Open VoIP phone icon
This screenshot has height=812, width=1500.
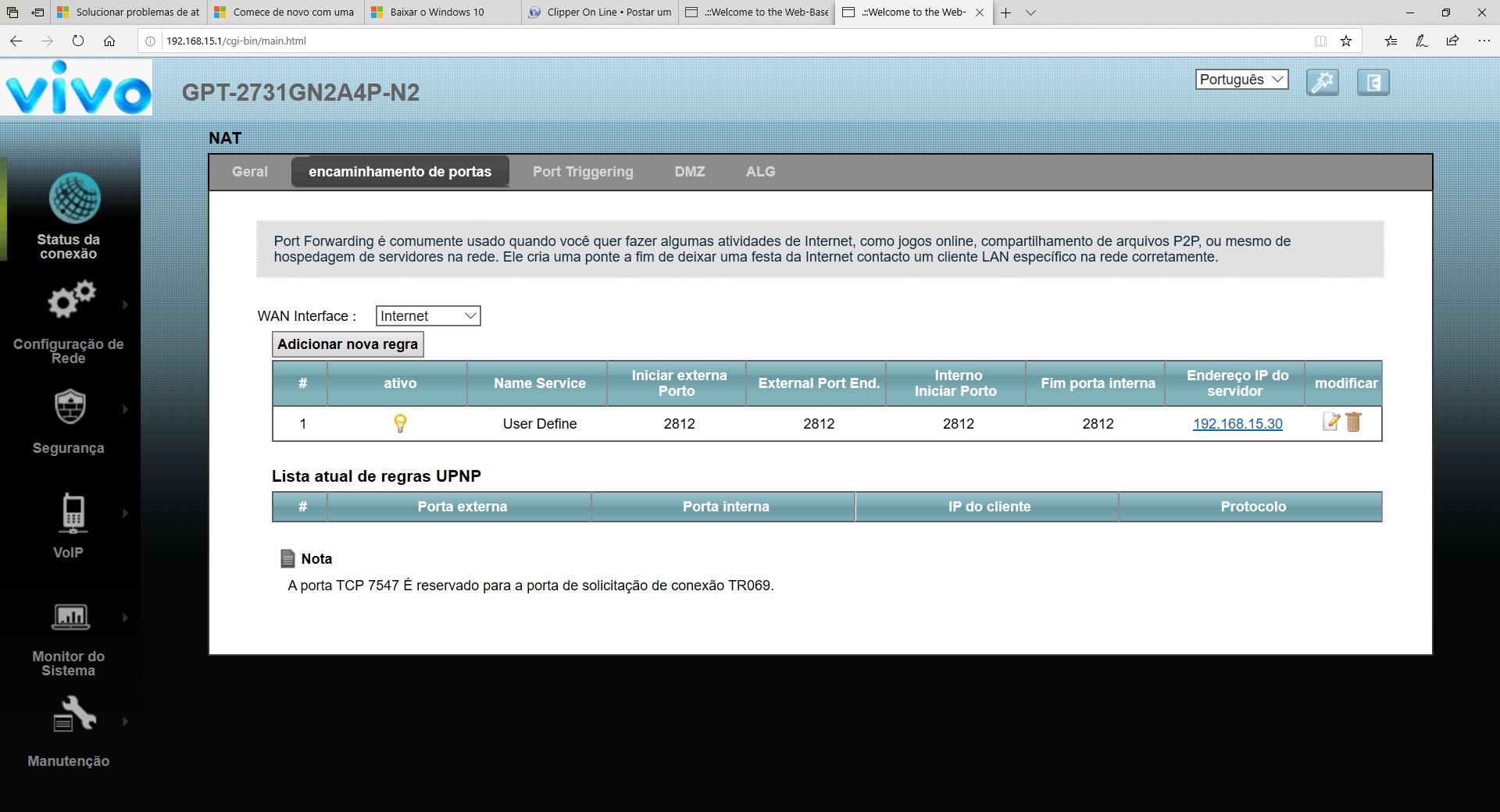[73, 512]
